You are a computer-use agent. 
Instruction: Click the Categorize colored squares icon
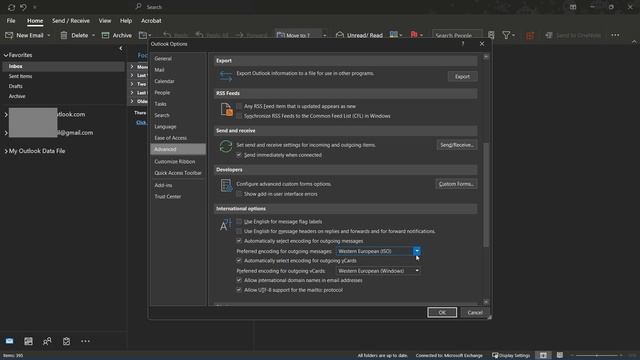pyautogui.click(x=393, y=35)
